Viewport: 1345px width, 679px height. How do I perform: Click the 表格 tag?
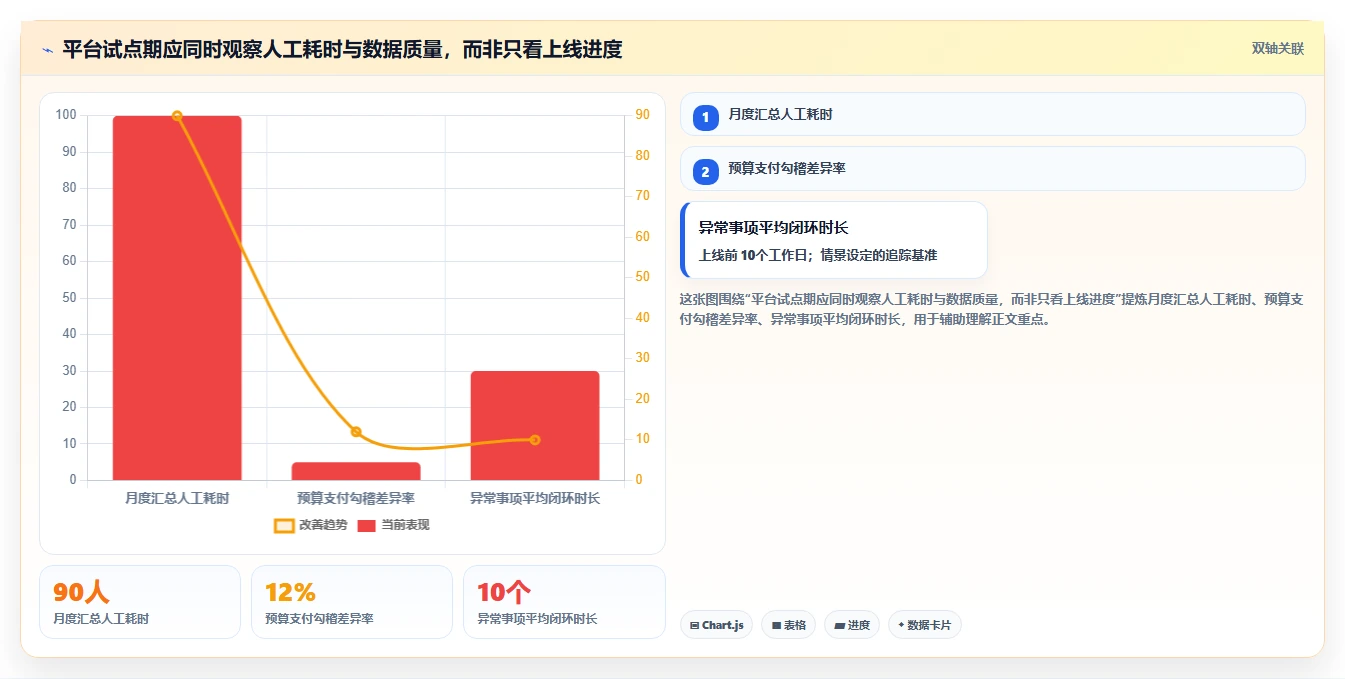[x=788, y=625]
